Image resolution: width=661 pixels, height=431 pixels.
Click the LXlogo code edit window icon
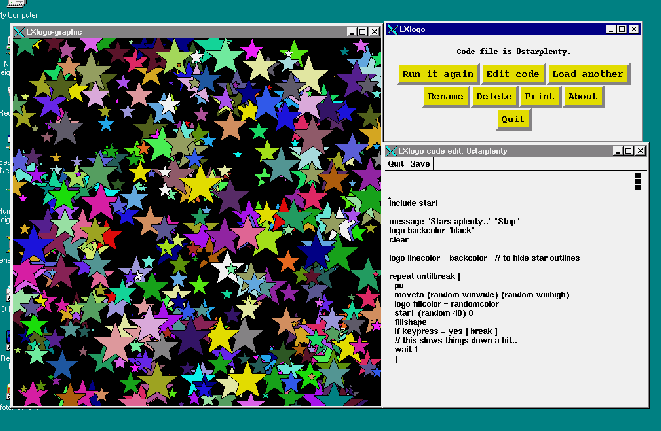[393, 150]
